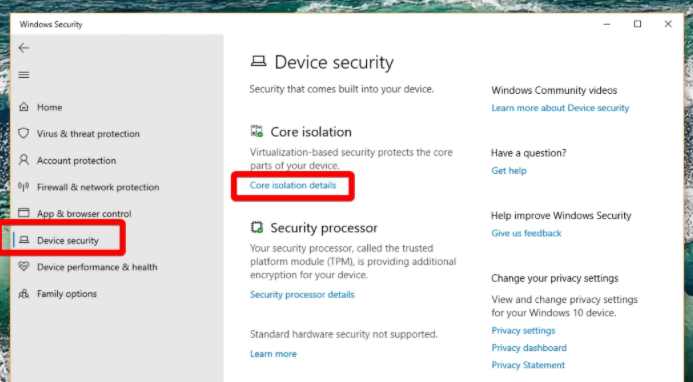Viewport: 693px width, 382px height.
Task: Click the App & browser control window icon
Action: click(24, 213)
